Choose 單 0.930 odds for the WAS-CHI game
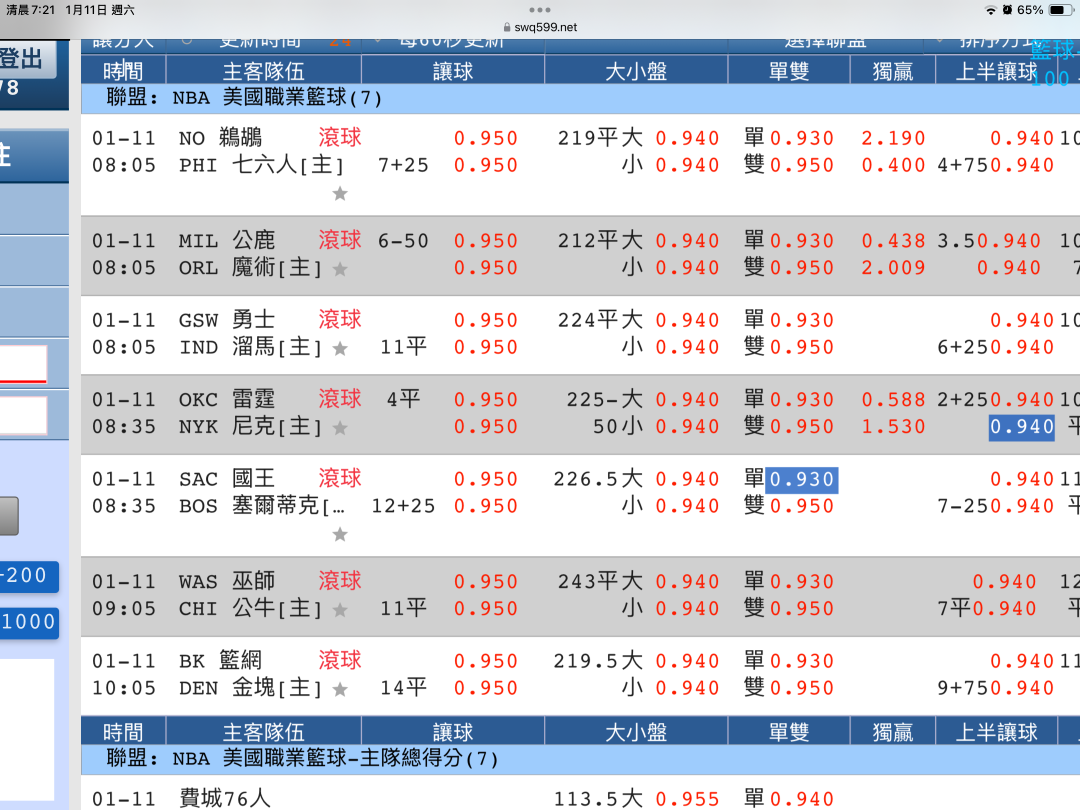1080x810 pixels. click(802, 582)
